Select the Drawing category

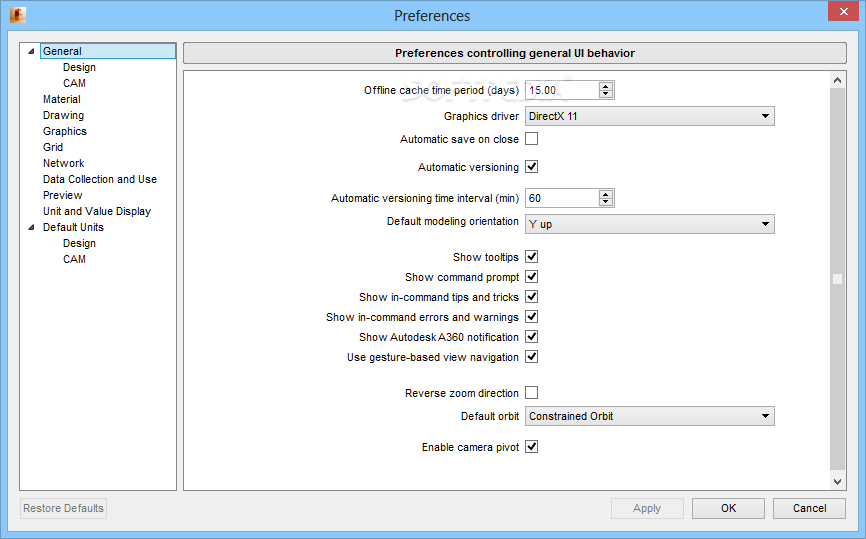64,115
